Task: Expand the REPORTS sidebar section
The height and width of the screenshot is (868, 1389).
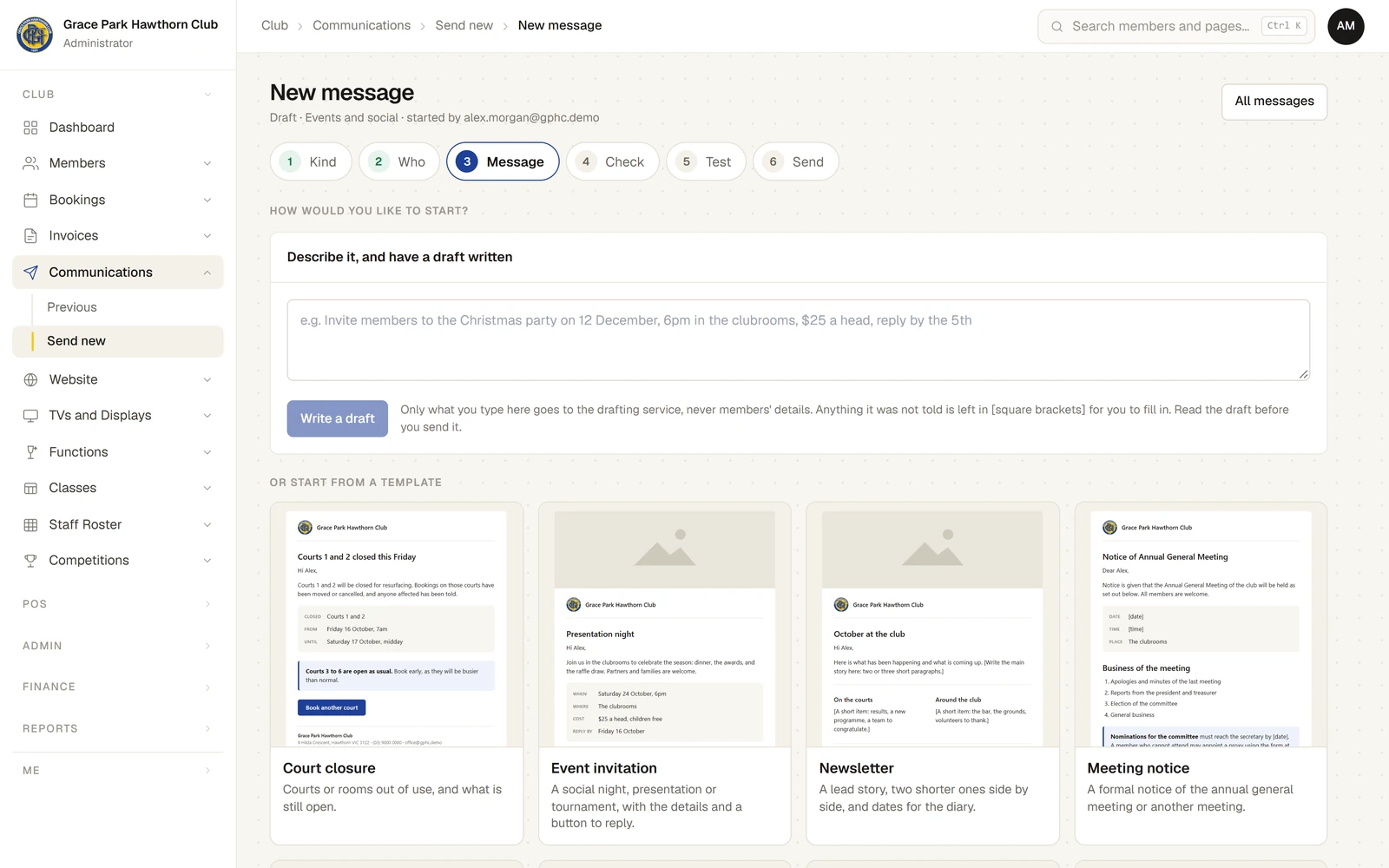Action: (118, 728)
